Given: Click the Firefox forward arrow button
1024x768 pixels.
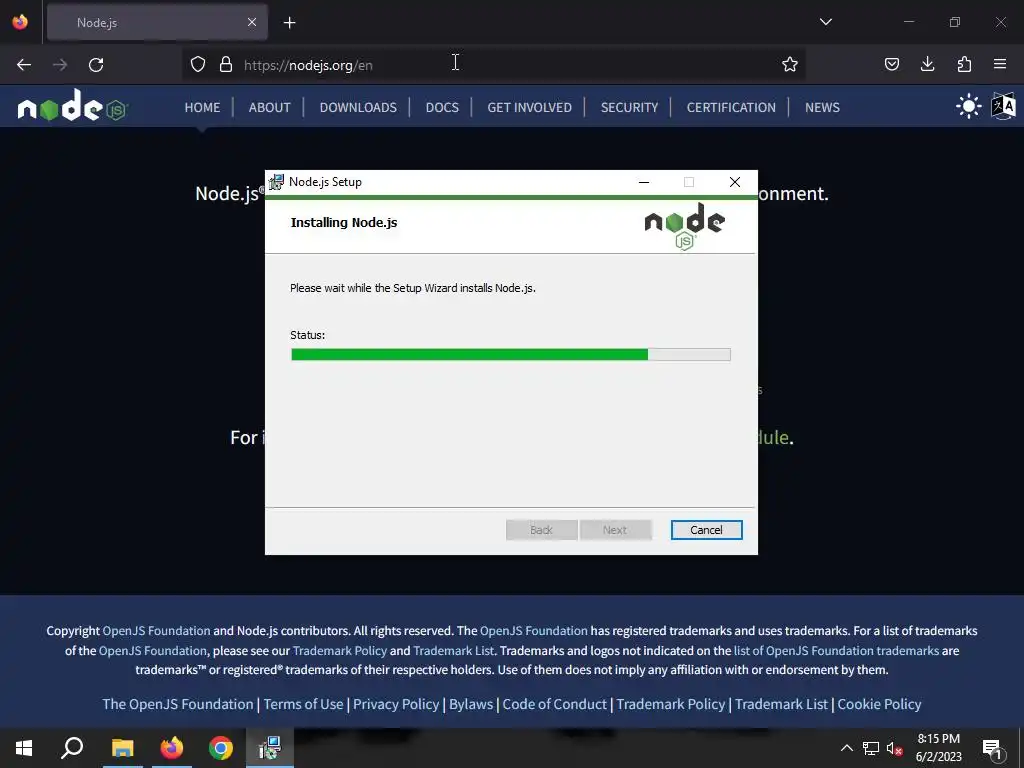Looking at the screenshot, I should [60, 65].
